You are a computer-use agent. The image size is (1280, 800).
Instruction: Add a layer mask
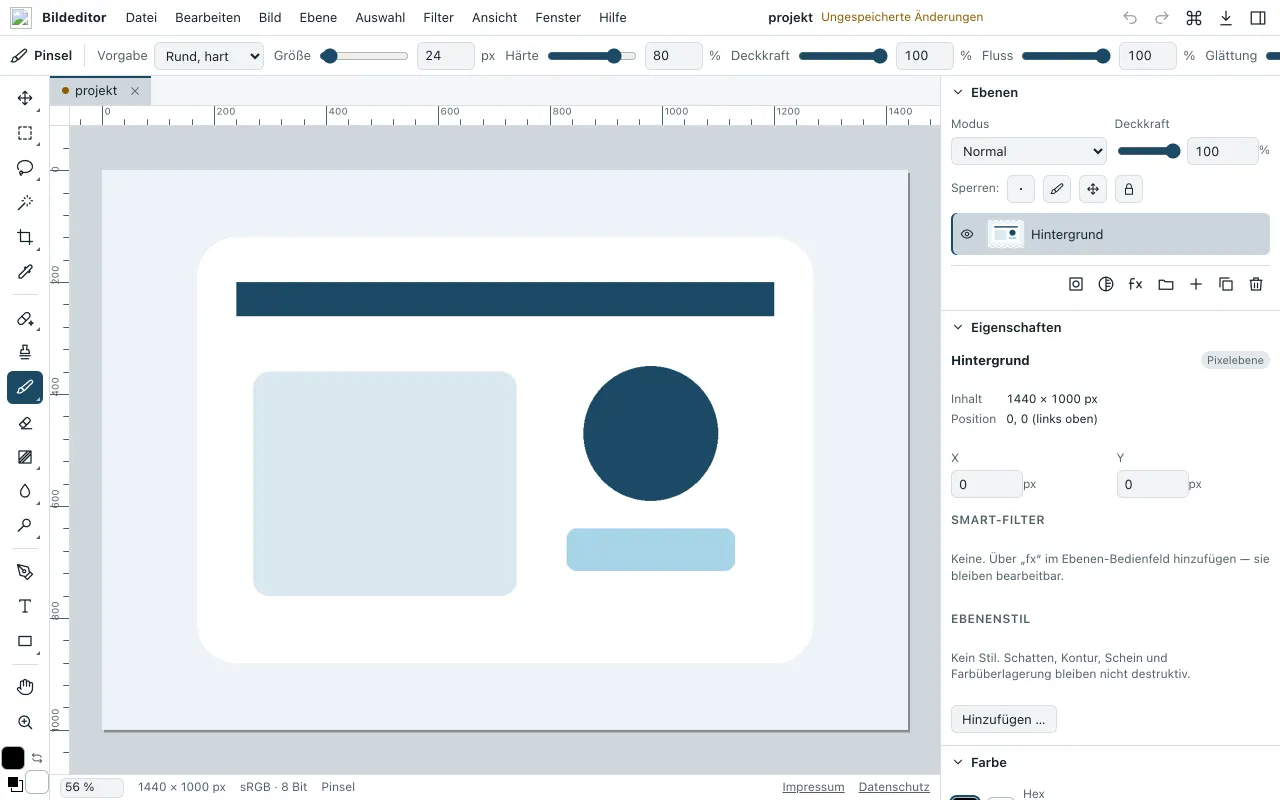(x=1076, y=284)
